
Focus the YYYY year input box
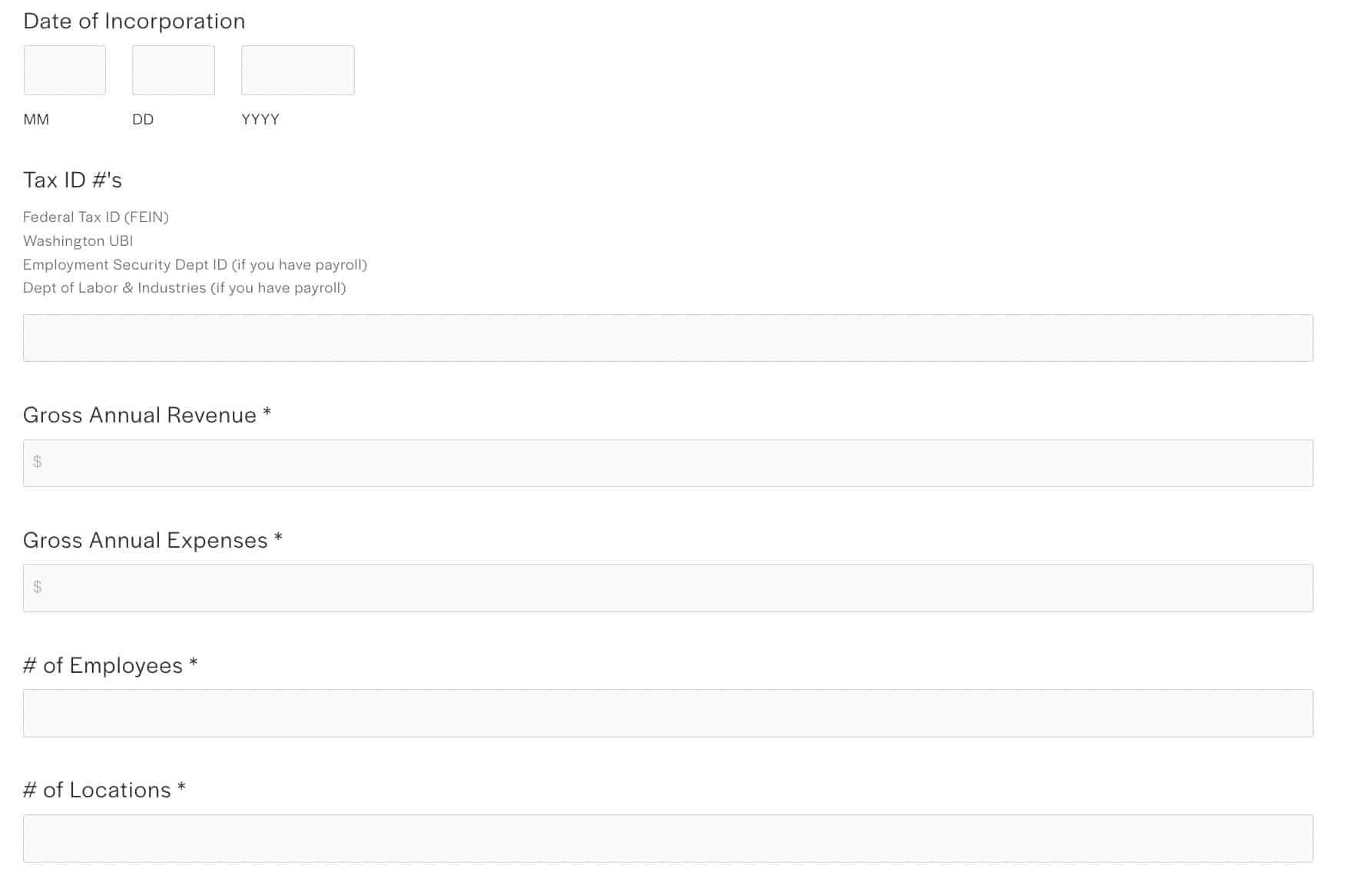pyautogui.click(x=298, y=70)
